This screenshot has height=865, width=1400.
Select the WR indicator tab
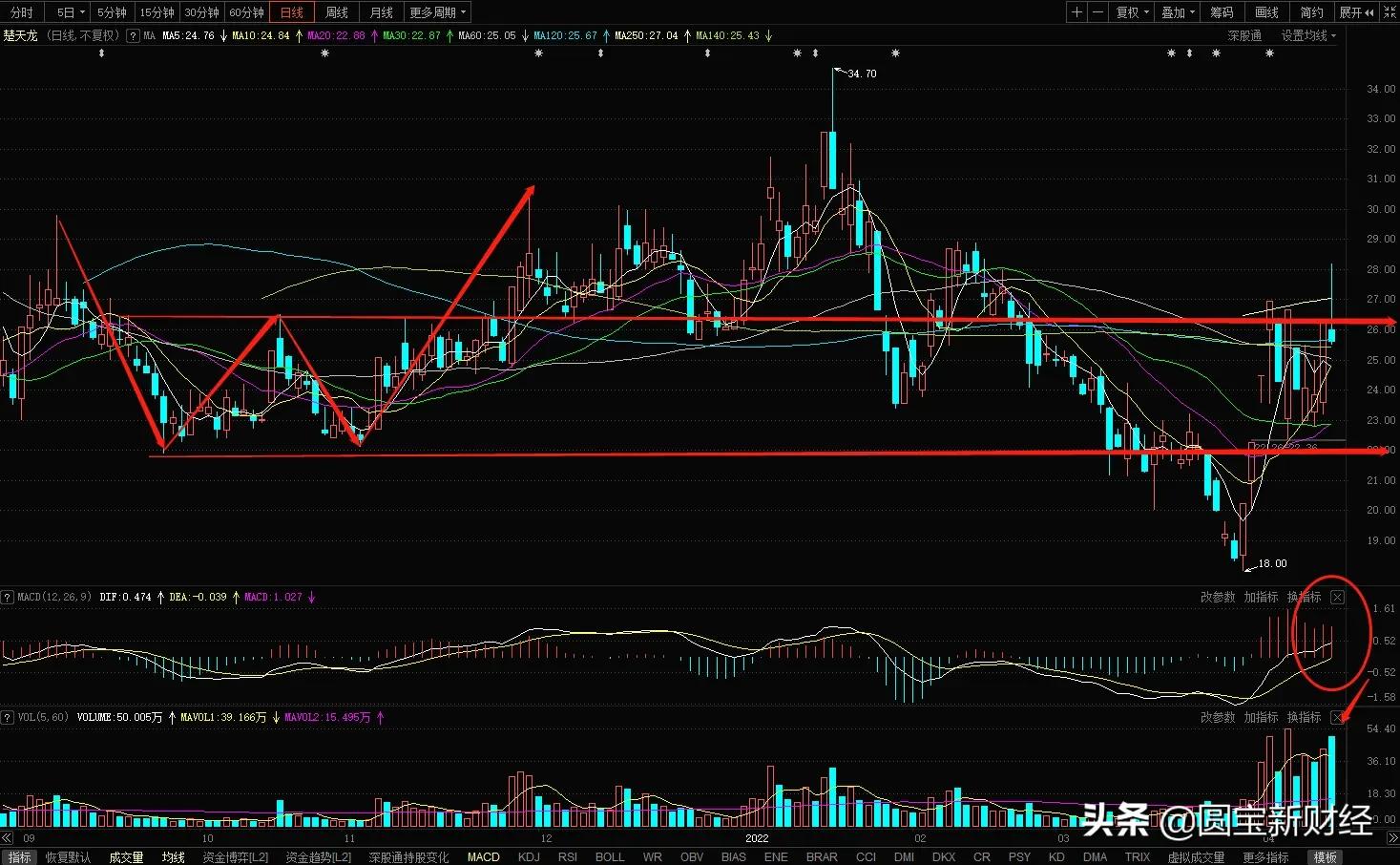pos(653,857)
